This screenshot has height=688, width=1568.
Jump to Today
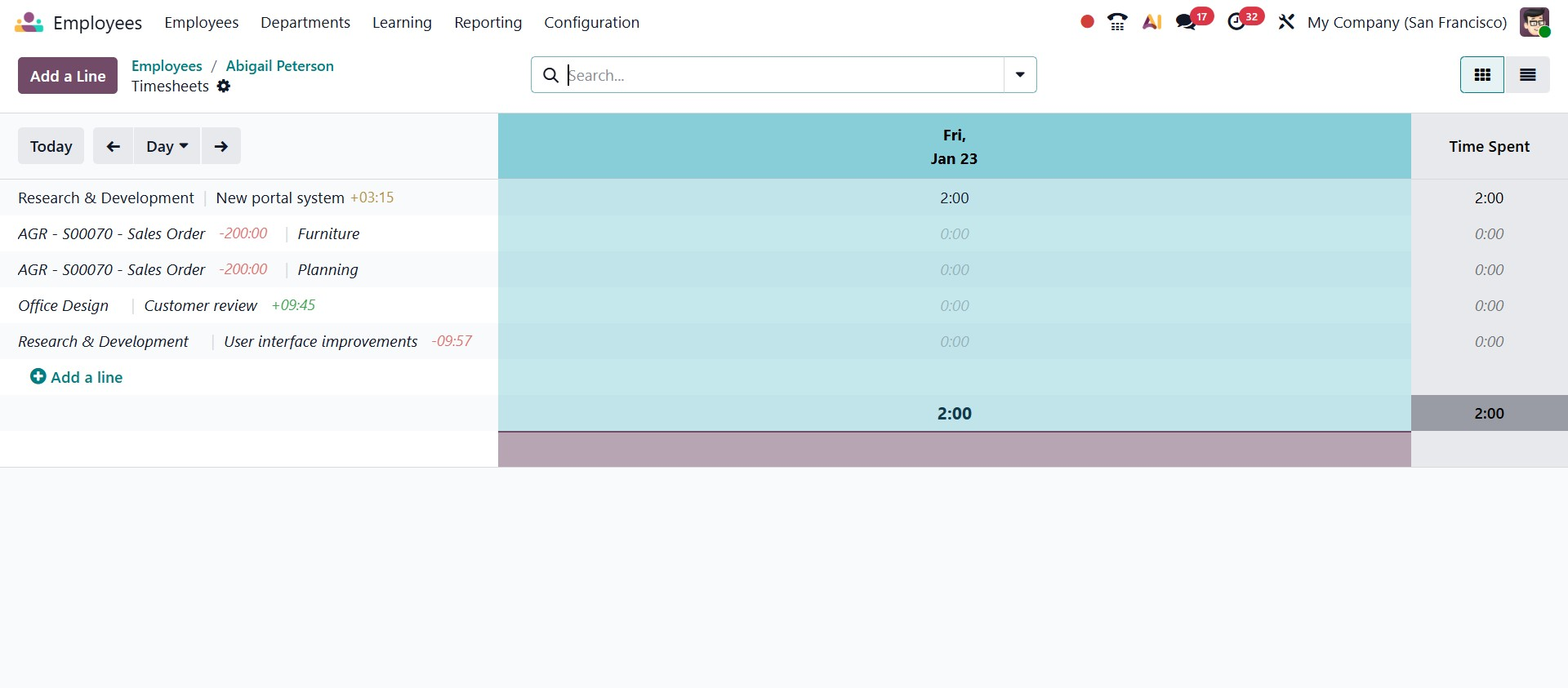(x=51, y=146)
